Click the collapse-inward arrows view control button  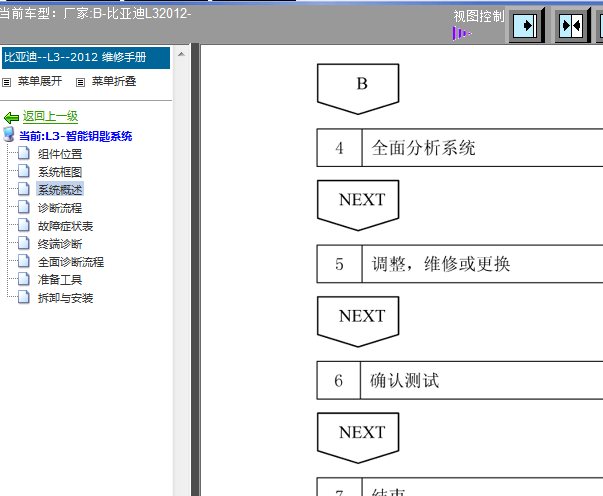[572, 26]
